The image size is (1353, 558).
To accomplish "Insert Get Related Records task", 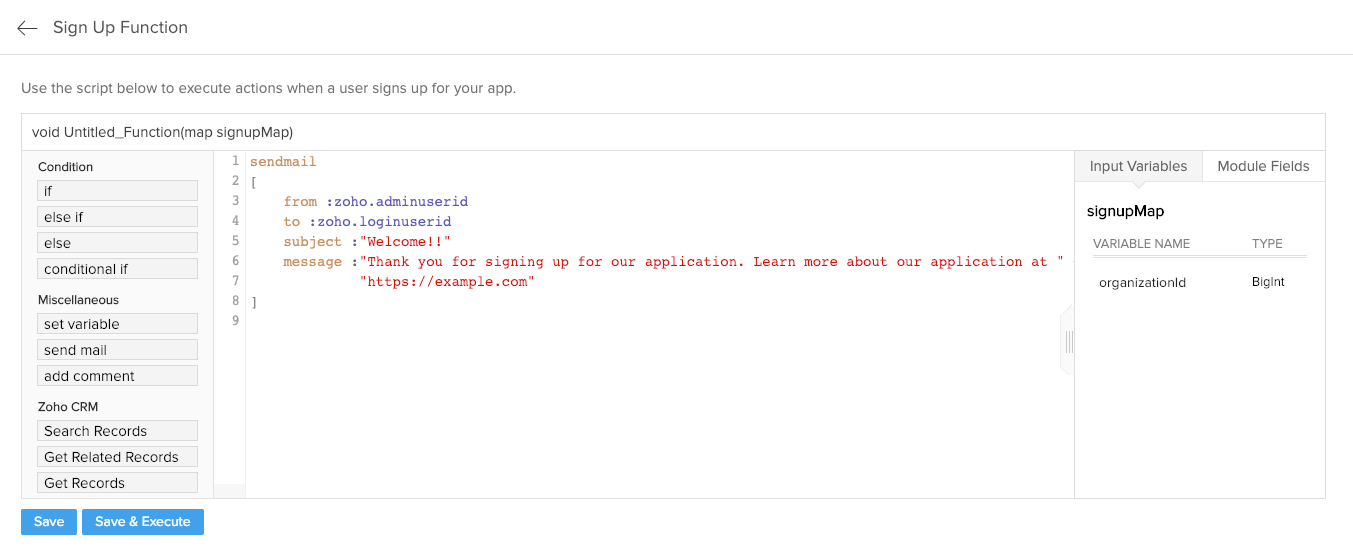I will click(118, 457).
